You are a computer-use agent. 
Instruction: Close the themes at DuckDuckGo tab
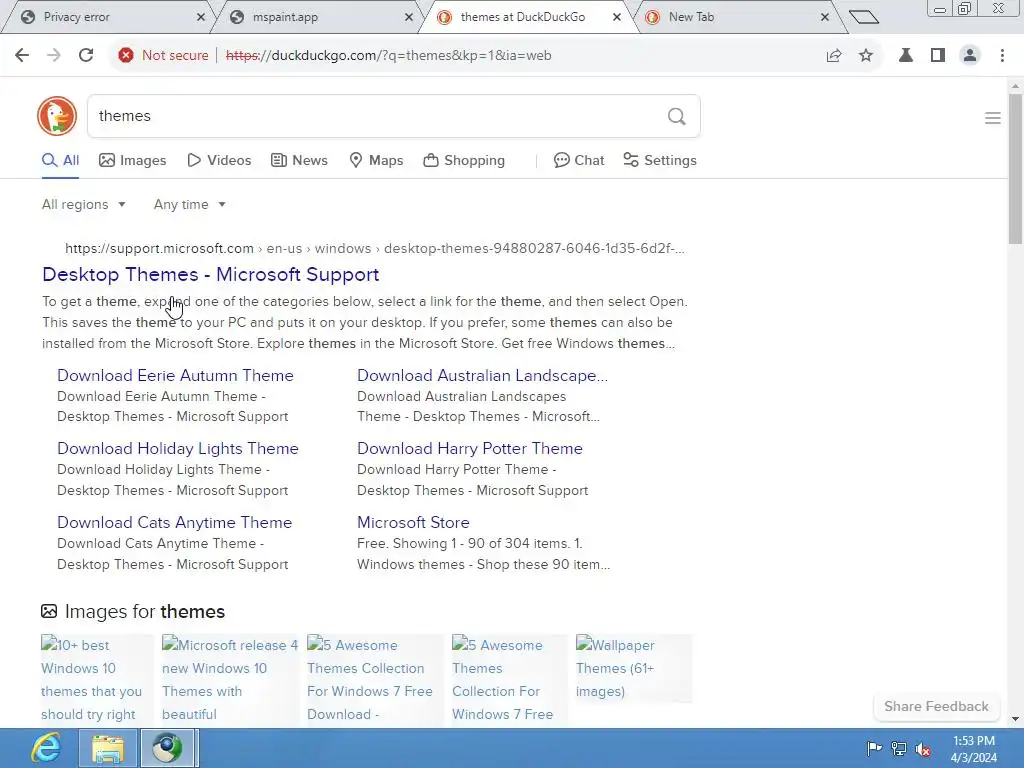coord(616,17)
